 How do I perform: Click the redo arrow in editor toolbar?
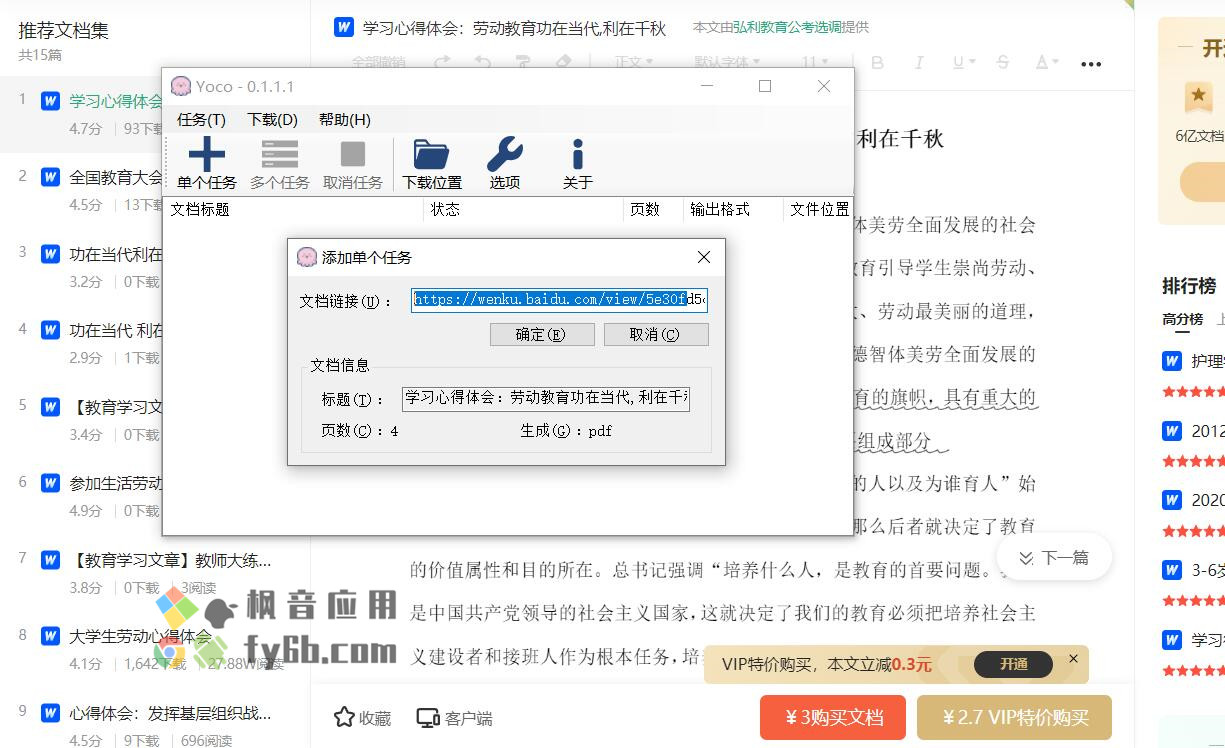tap(441, 62)
